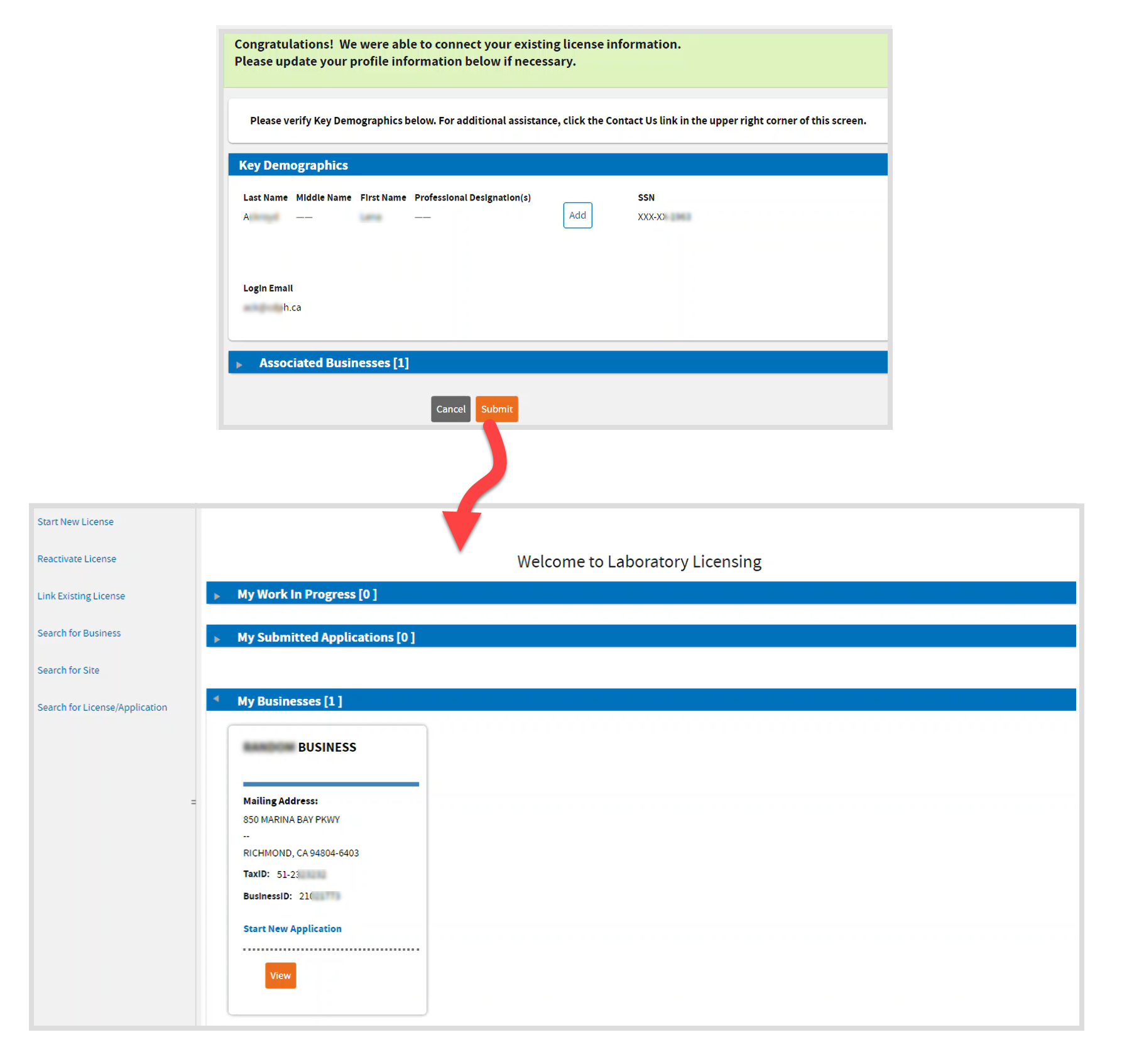
Task: Select Link Existing License in sidebar
Action: pyautogui.click(x=81, y=596)
